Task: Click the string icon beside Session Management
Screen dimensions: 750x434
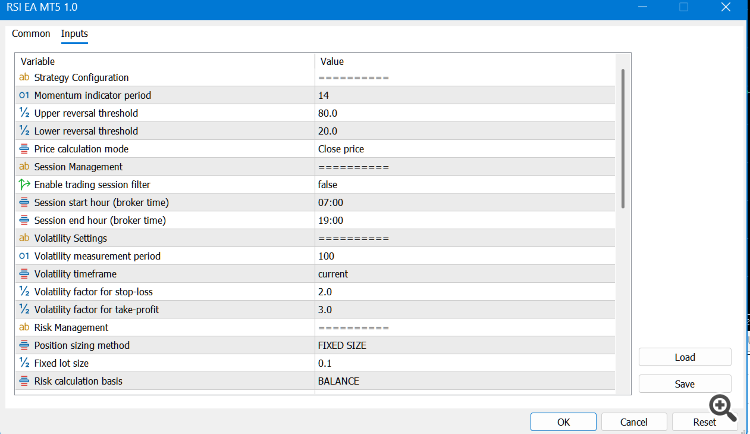Action: [24, 167]
